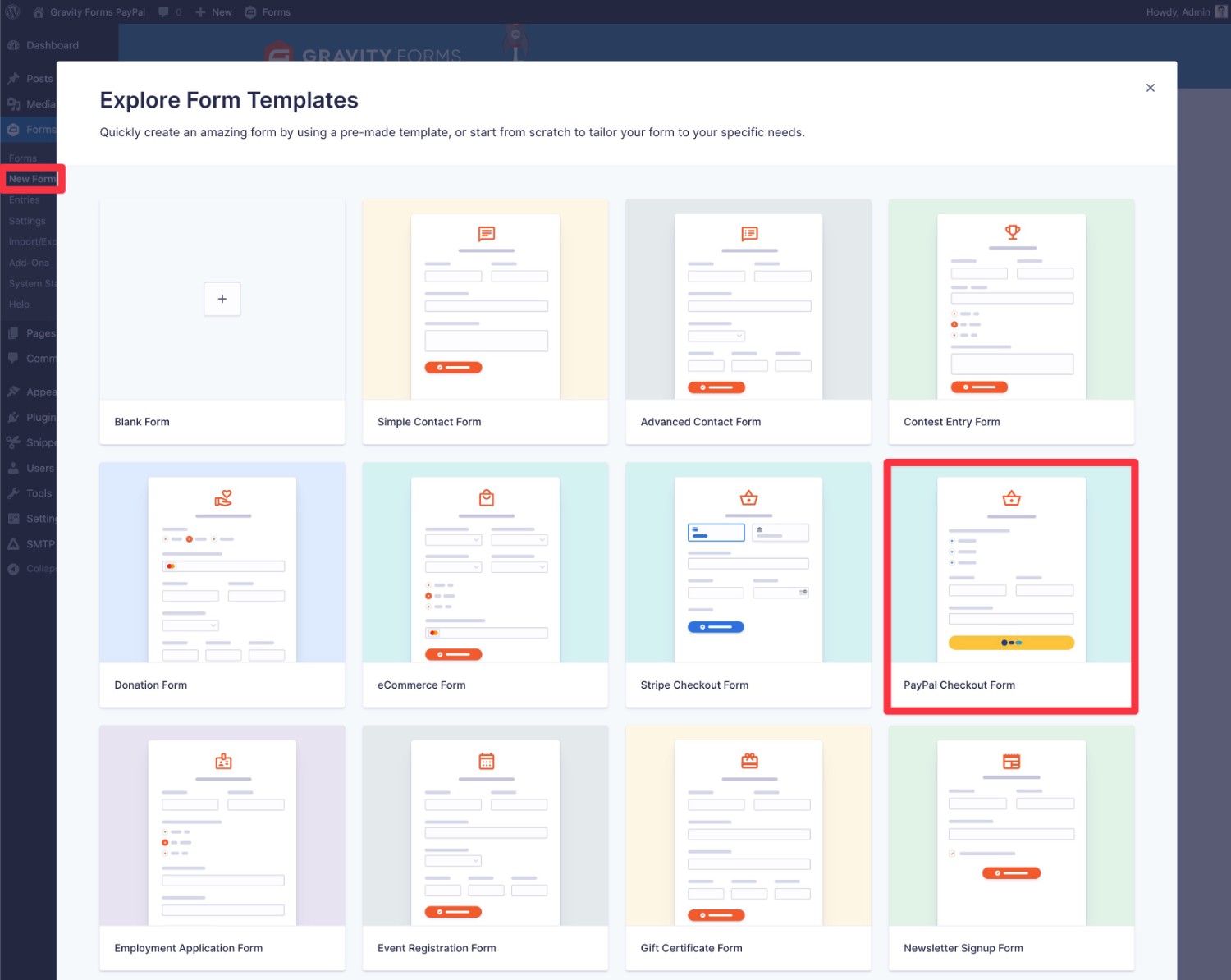Click the Newsletter Signup Form label
The height and width of the screenshot is (980, 1231).
(963, 948)
